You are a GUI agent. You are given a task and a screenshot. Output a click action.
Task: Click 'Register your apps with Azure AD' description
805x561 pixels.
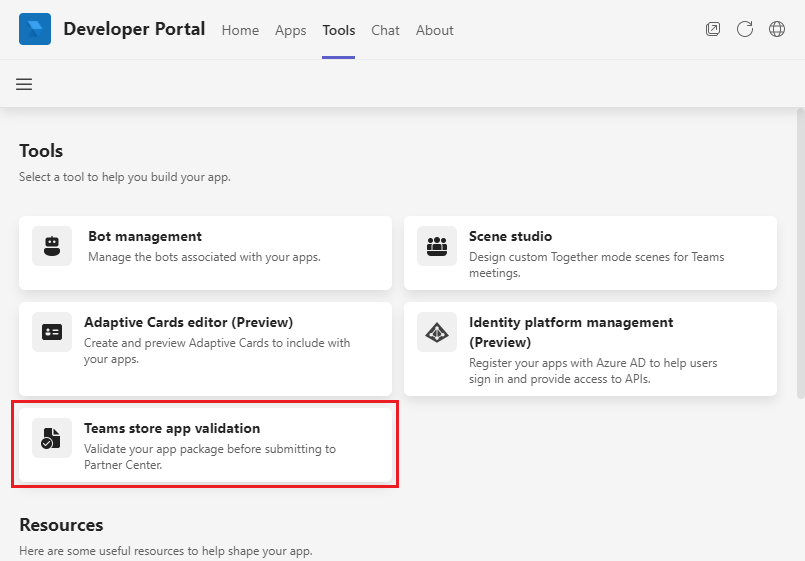tap(593, 371)
